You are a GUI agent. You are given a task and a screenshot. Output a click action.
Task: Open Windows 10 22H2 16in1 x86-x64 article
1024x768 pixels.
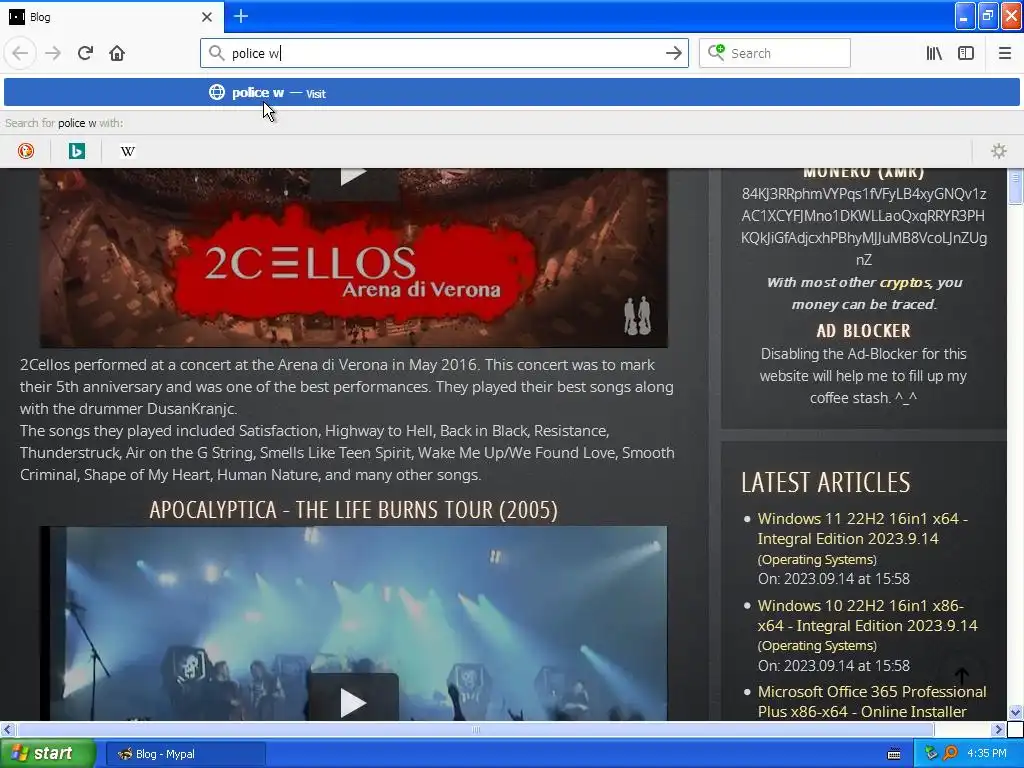(x=867, y=615)
